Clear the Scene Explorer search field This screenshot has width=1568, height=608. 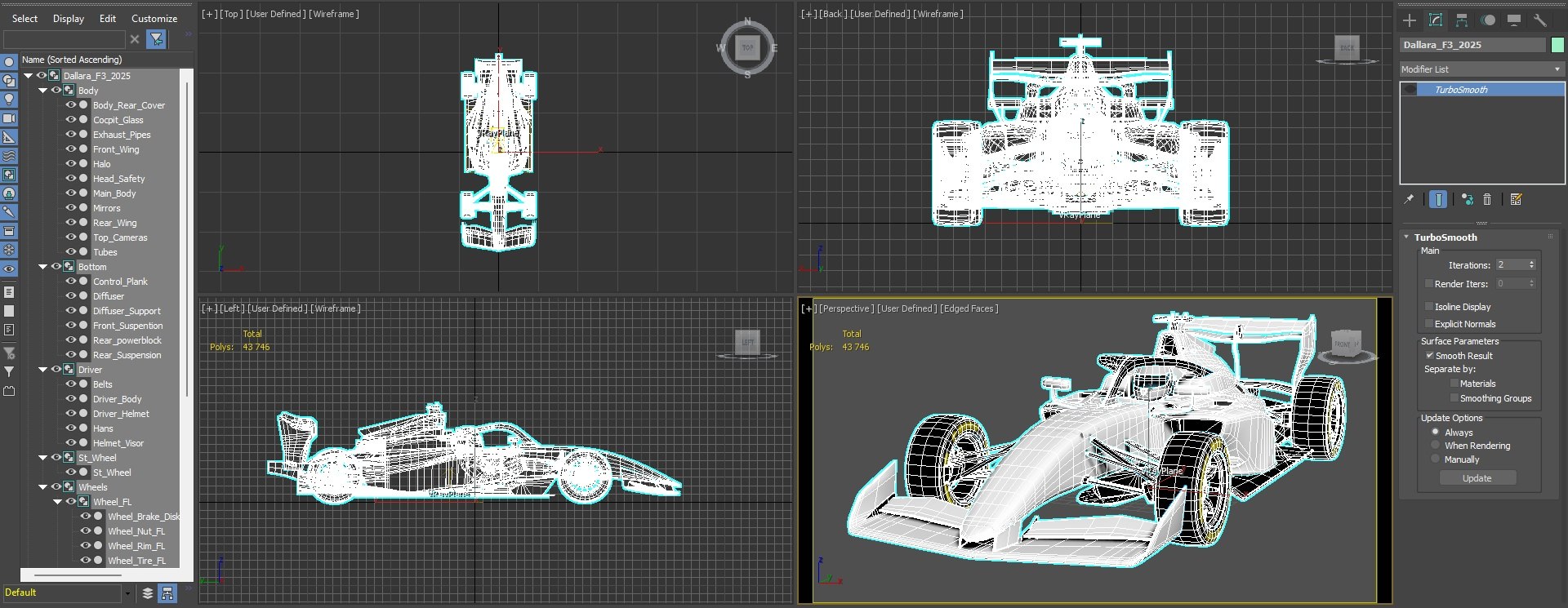click(x=135, y=38)
